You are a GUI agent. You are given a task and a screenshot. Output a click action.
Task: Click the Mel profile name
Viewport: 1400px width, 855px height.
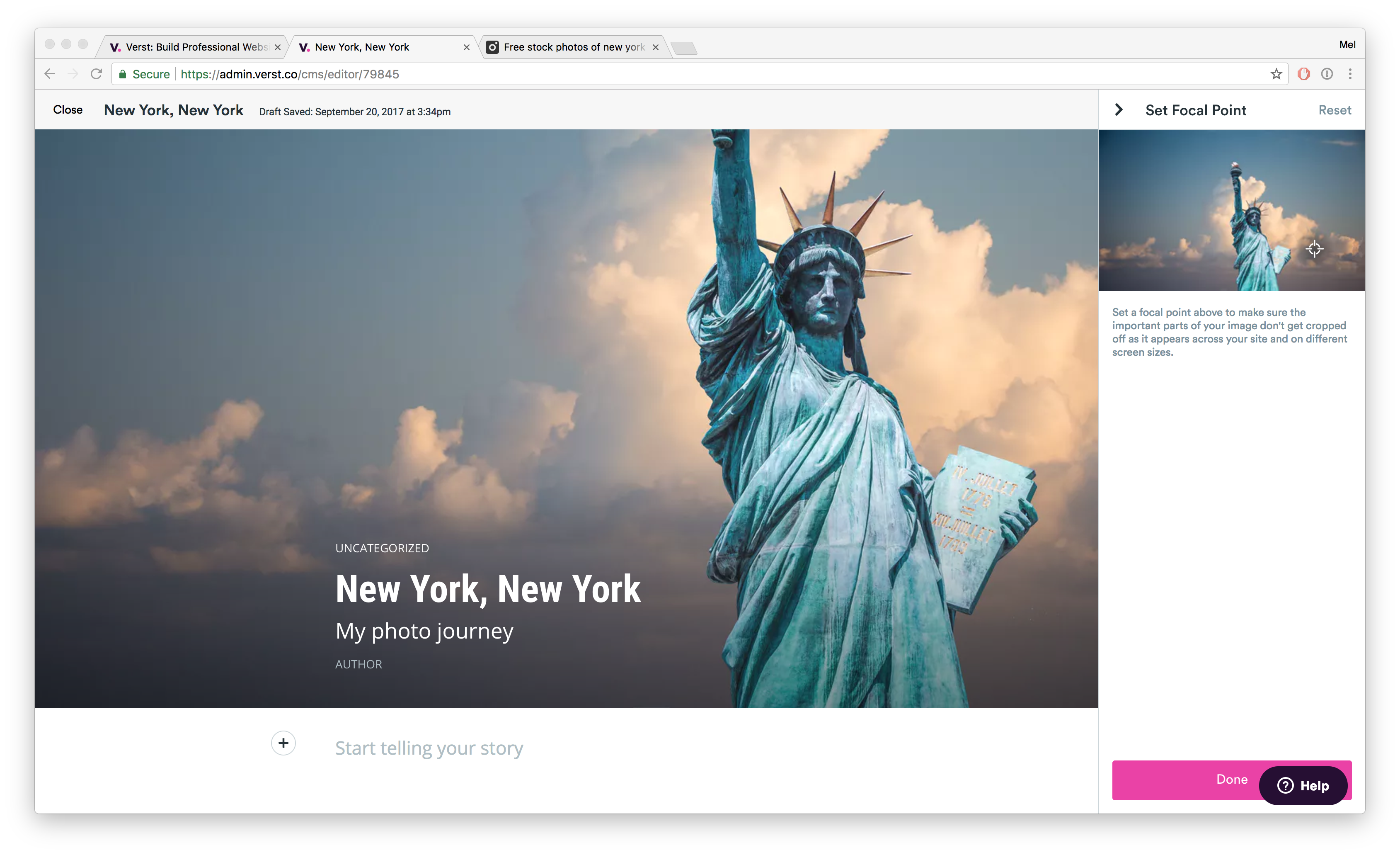[1347, 44]
